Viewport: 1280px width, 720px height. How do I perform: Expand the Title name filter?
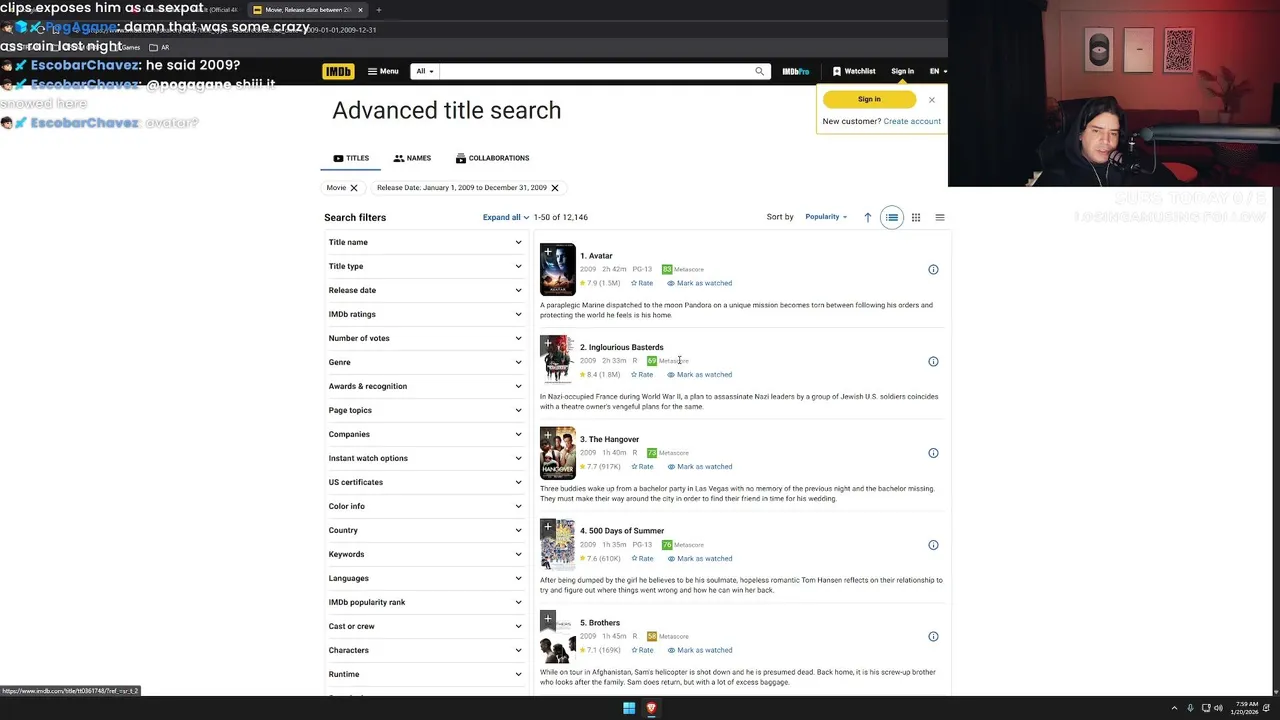point(425,242)
